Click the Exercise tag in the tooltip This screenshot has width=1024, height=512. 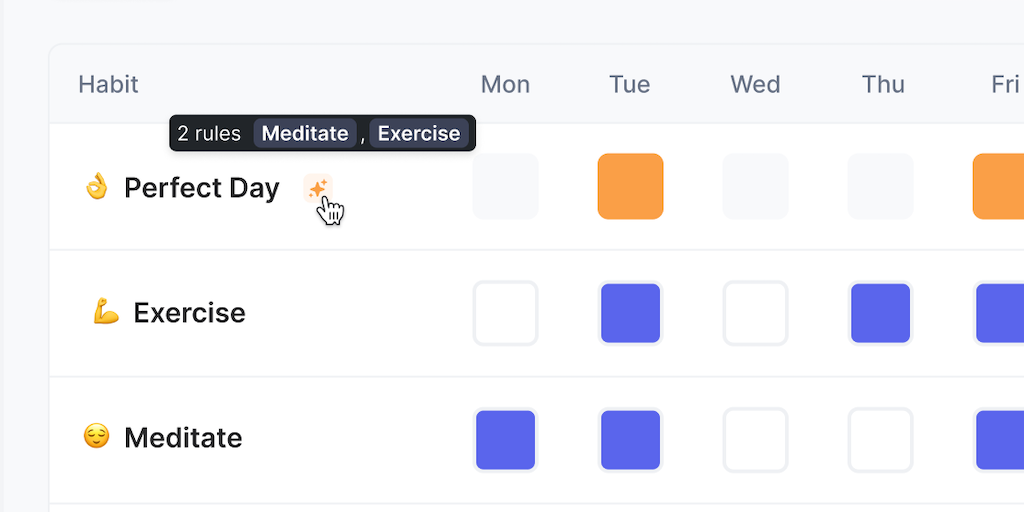coord(419,133)
